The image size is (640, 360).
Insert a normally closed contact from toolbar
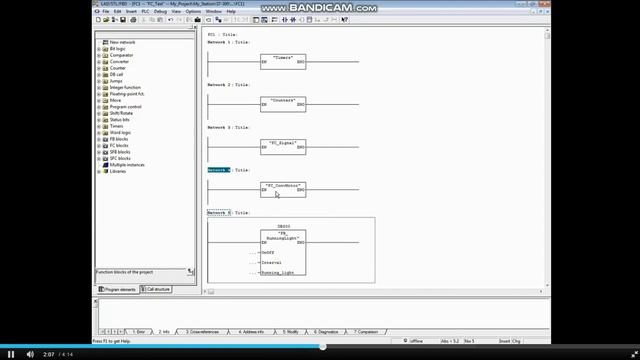click(x=293, y=20)
